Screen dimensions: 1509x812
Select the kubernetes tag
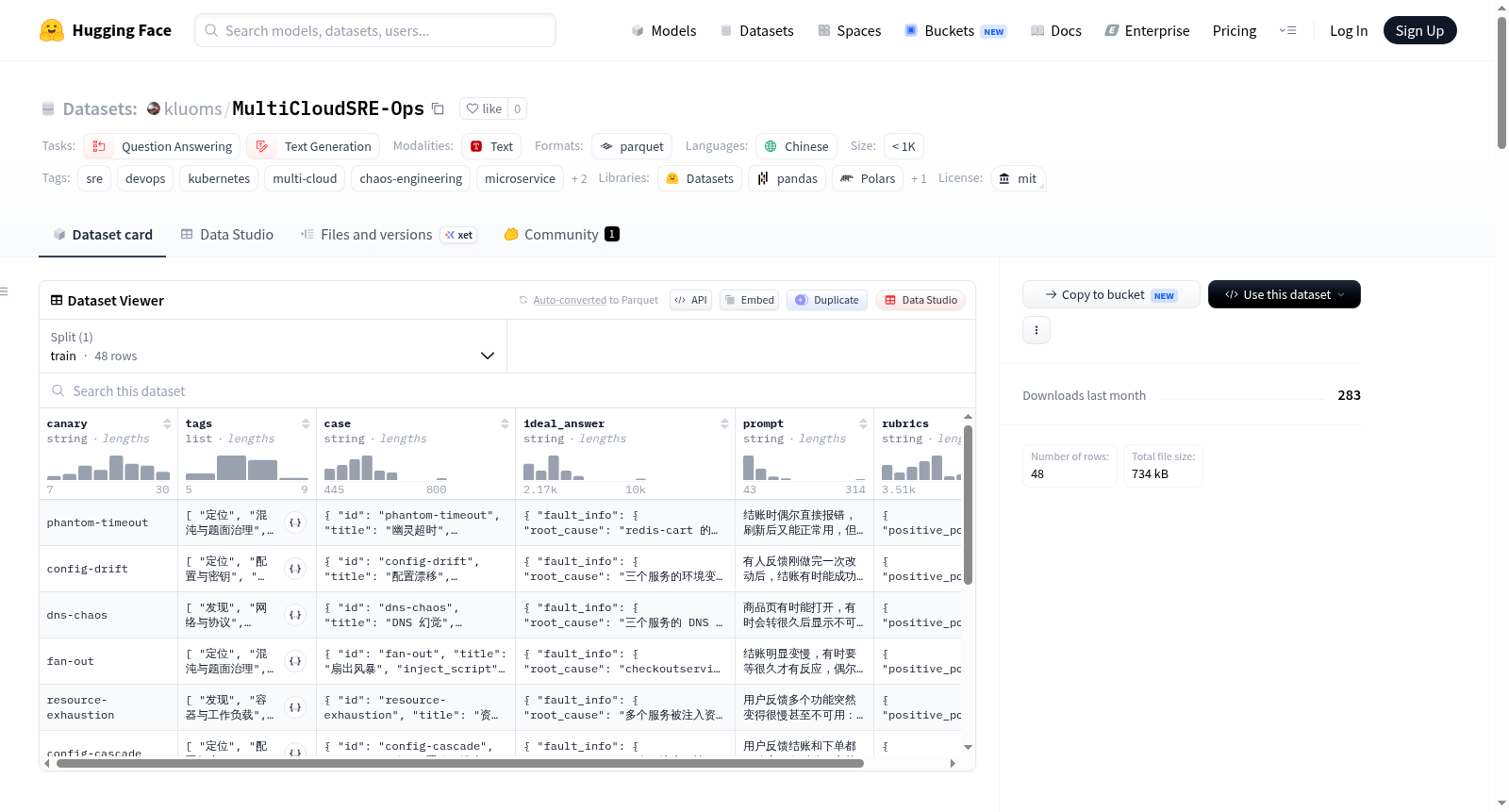[219, 178]
